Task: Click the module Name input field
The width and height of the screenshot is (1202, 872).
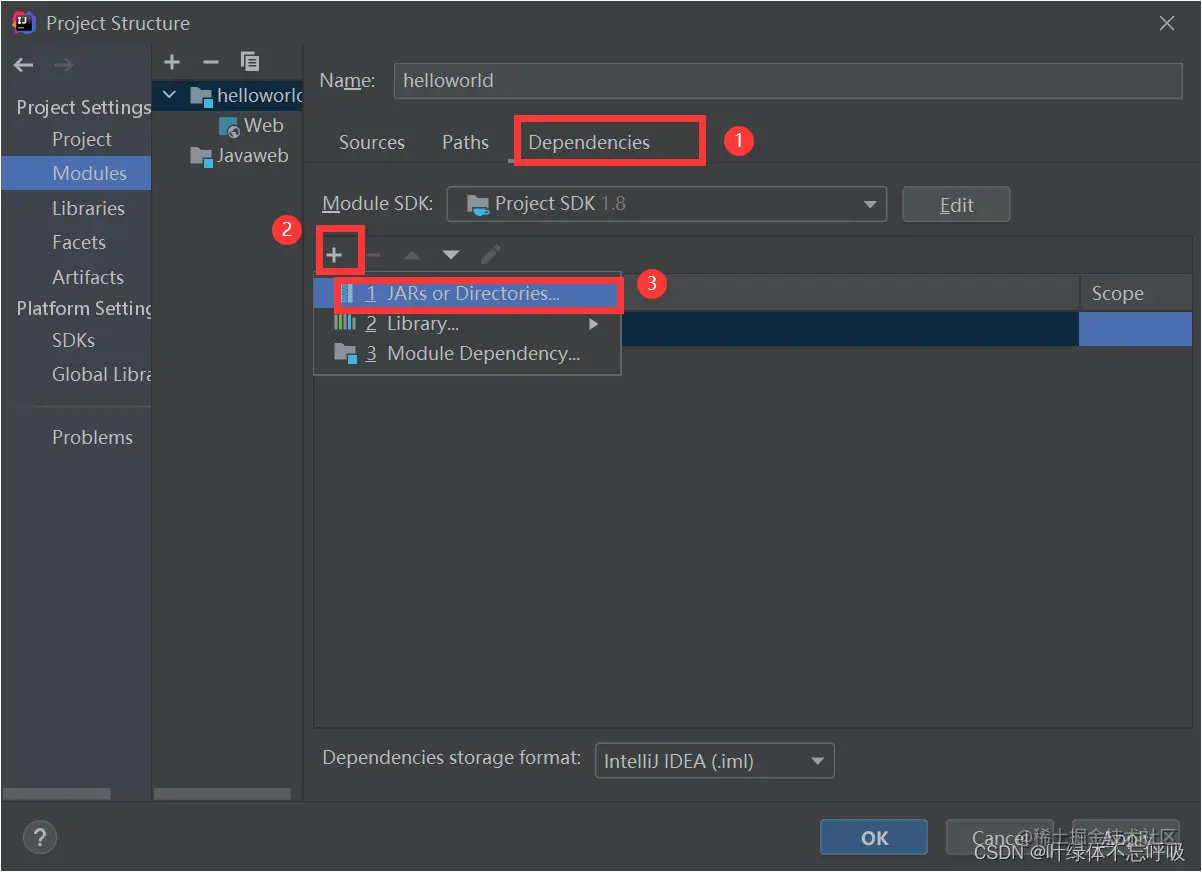Action: click(788, 80)
